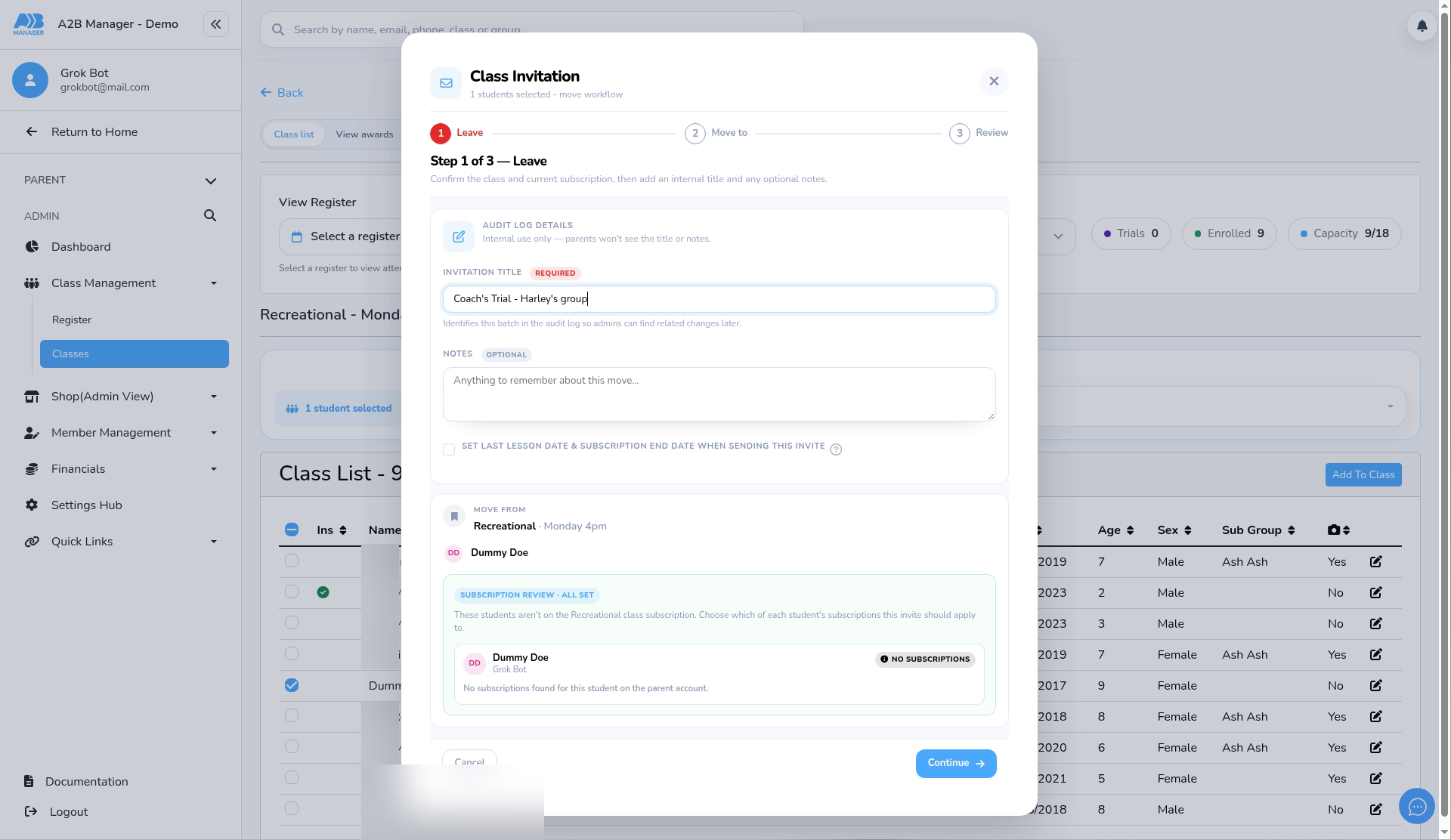Viewport: 1451px width, 840px height.
Task: Click the admin search magnifier icon
Action: tap(210, 216)
